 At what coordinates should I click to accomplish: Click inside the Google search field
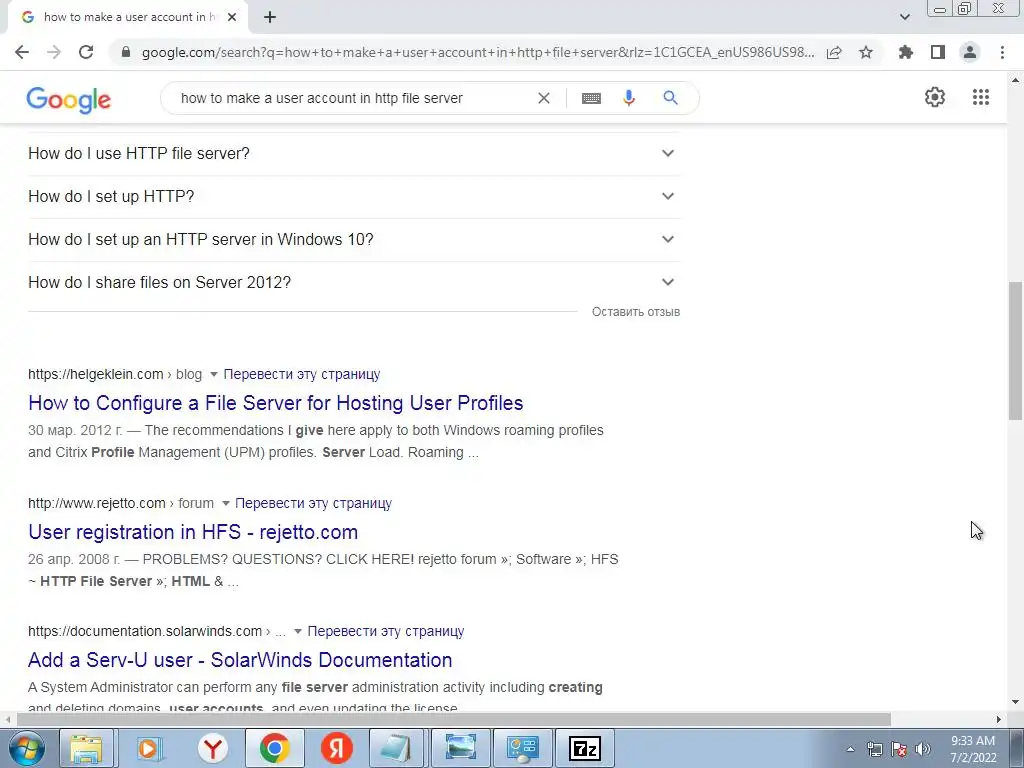pos(353,98)
